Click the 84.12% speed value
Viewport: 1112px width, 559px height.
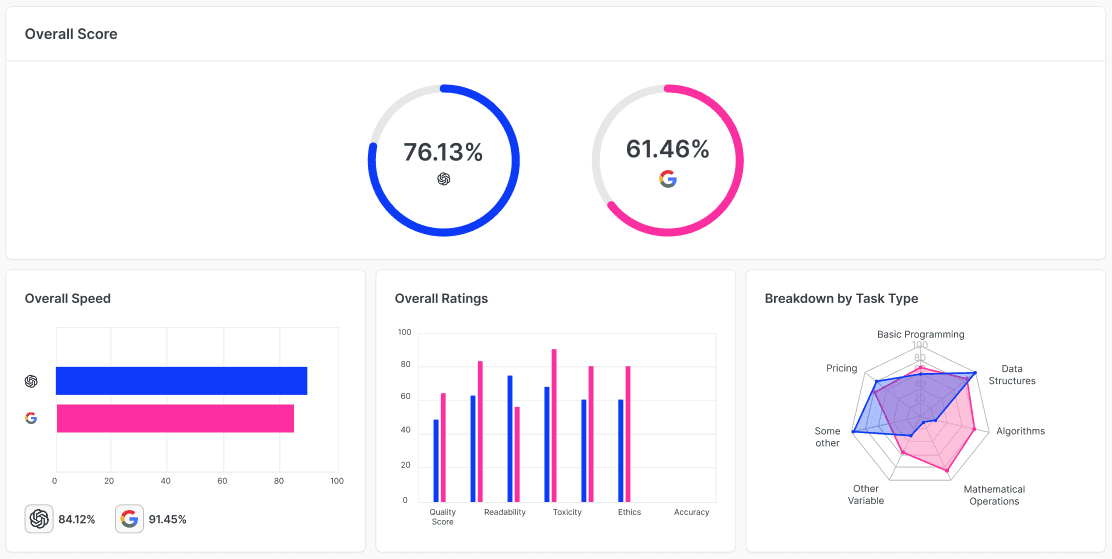(77, 519)
